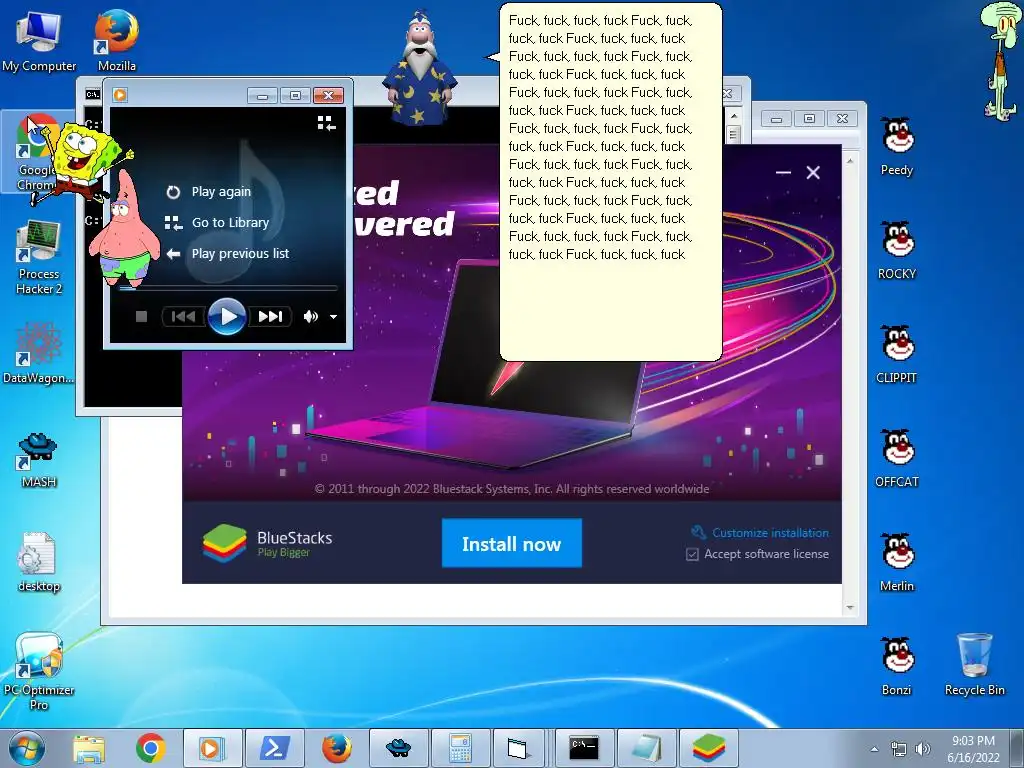Click Next track in Media Player
Viewport: 1024px width, 768px height.
pyautogui.click(x=270, y=317)
